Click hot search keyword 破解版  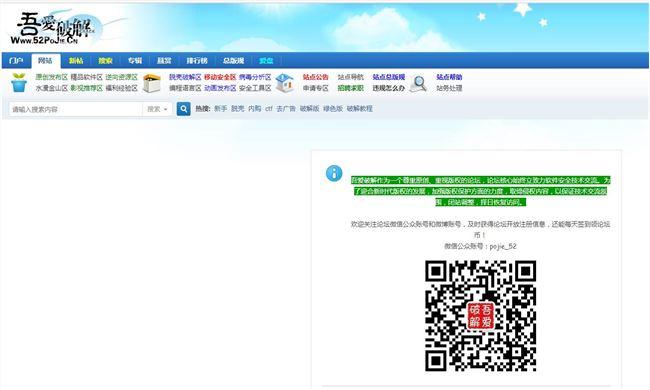pyautogui.click(x=309, y=109)
